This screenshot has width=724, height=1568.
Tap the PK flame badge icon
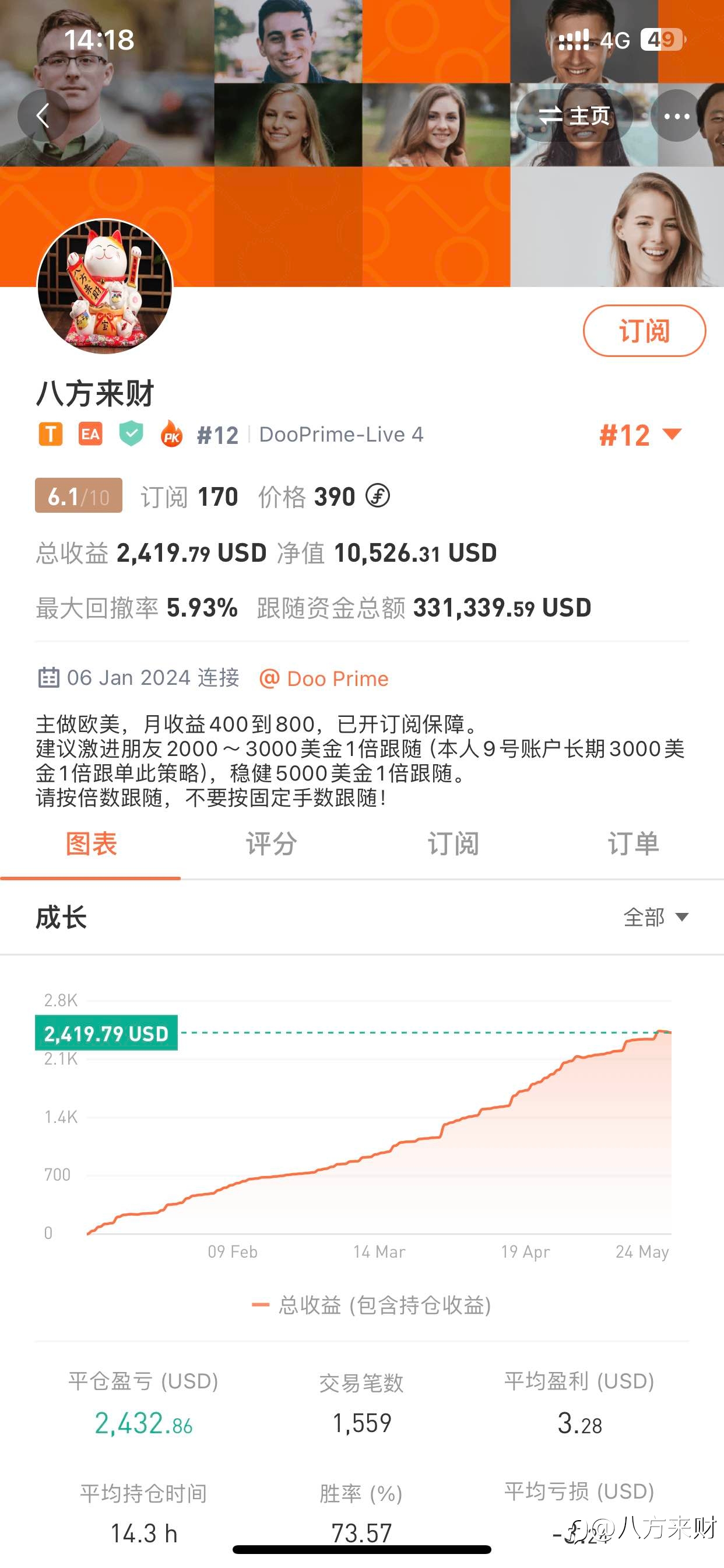click(171, 434)
